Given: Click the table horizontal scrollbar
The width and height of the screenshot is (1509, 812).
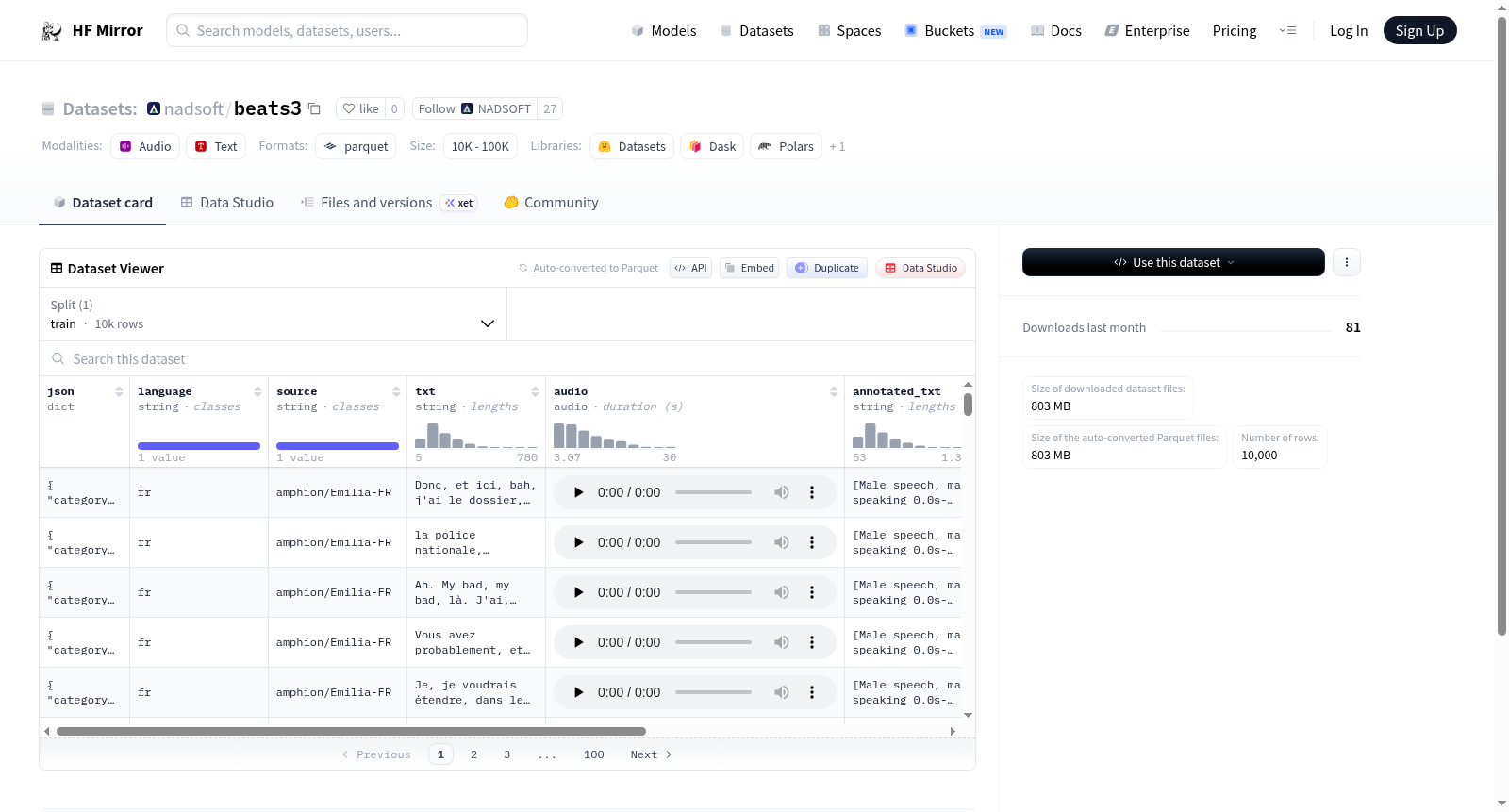Looking at the screenshot, I should coord(351,731).
